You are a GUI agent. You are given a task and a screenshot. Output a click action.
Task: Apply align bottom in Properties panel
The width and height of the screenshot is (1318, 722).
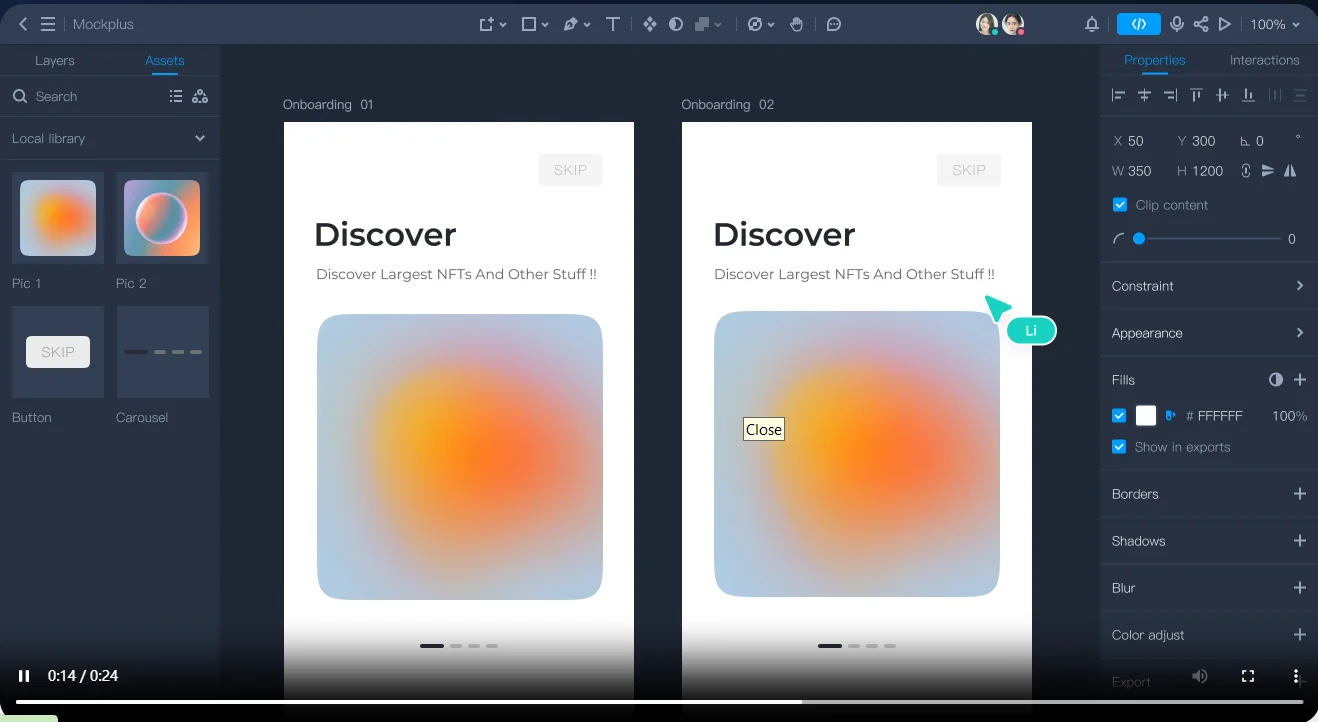[1247, 94]
